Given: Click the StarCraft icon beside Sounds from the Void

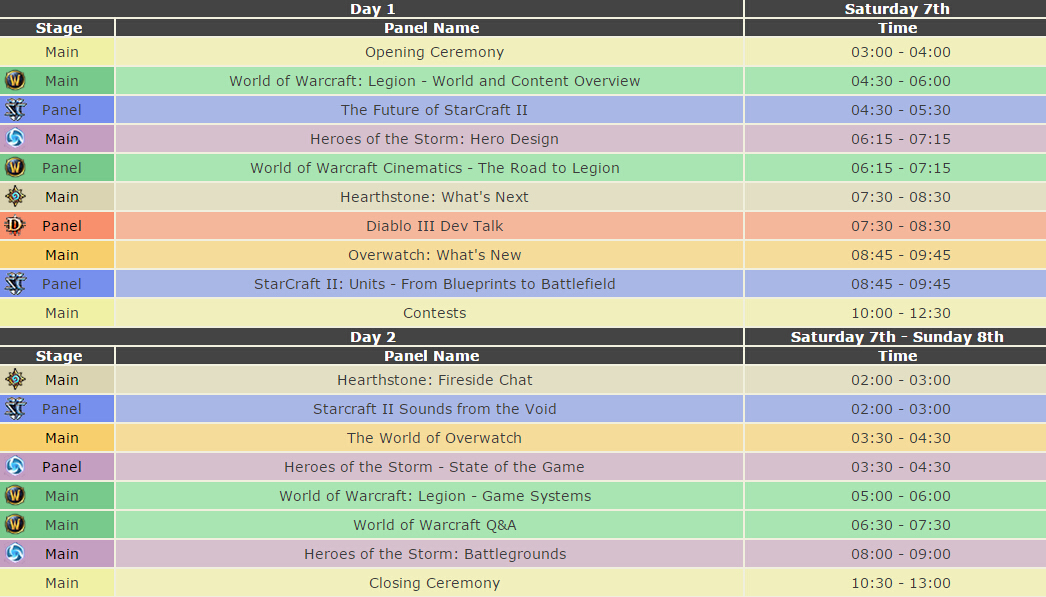Looking at the screenshot, I should [15, 409].
